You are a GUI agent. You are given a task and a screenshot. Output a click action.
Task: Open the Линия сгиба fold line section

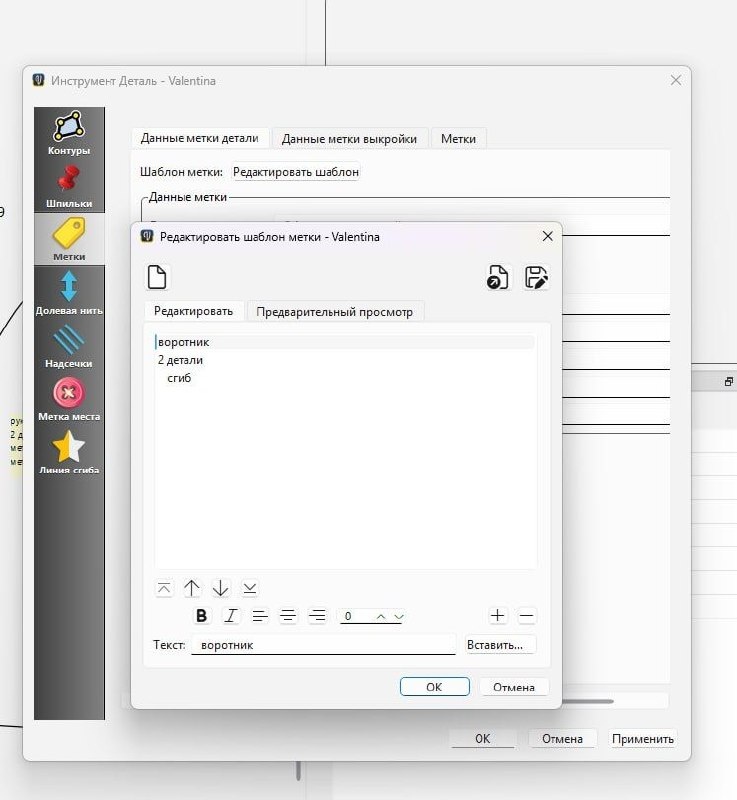[69, 452]
